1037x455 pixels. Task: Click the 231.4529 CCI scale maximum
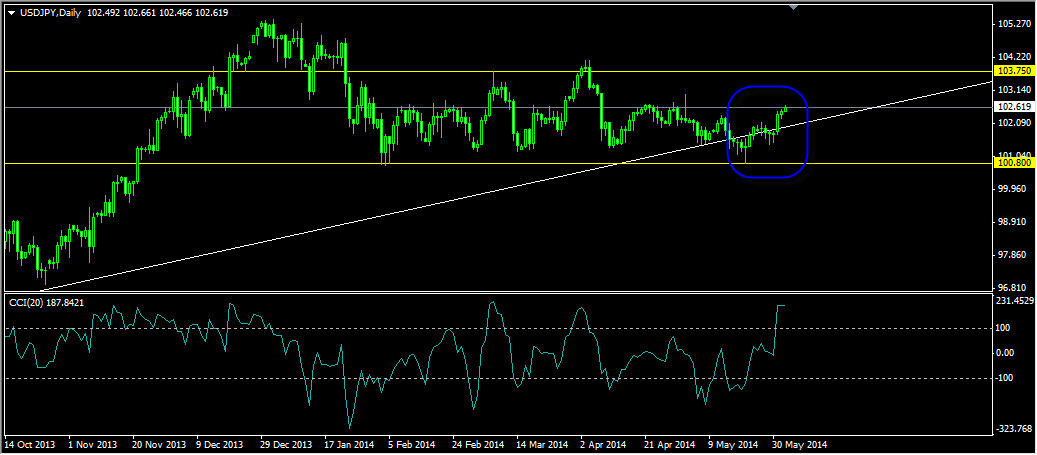point(1015,301)
